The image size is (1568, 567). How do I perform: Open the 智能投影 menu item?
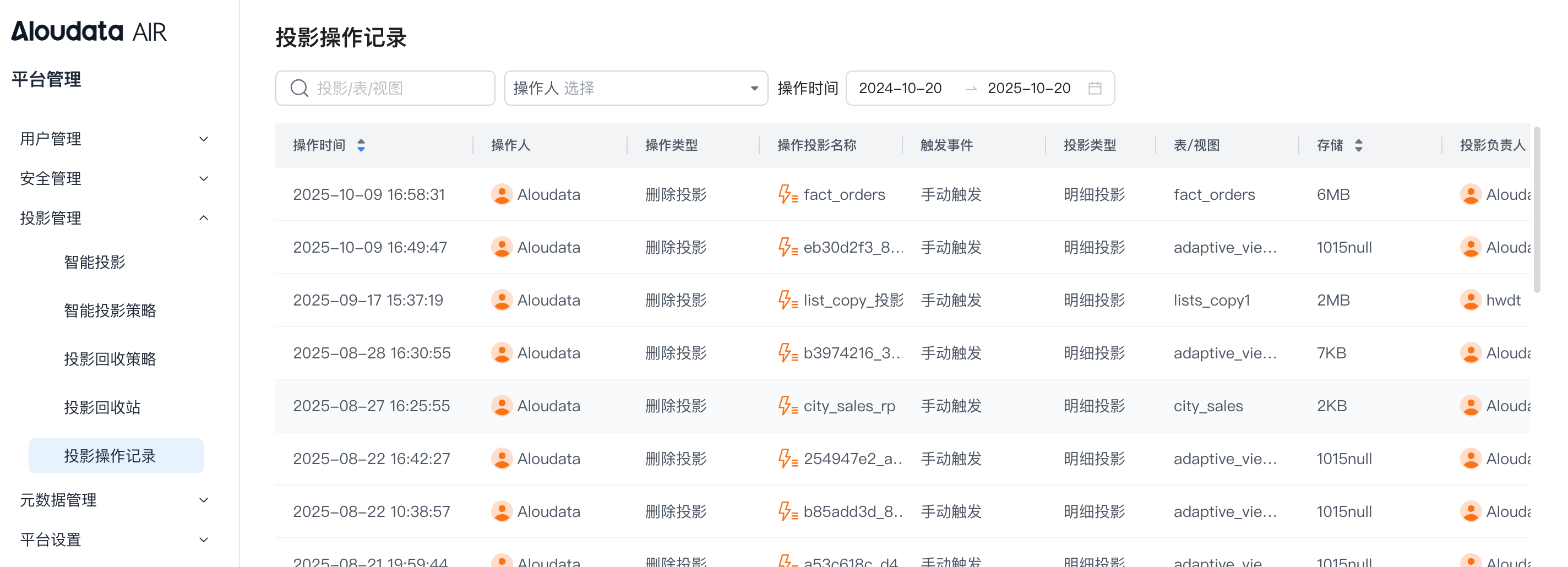point(94,262)
